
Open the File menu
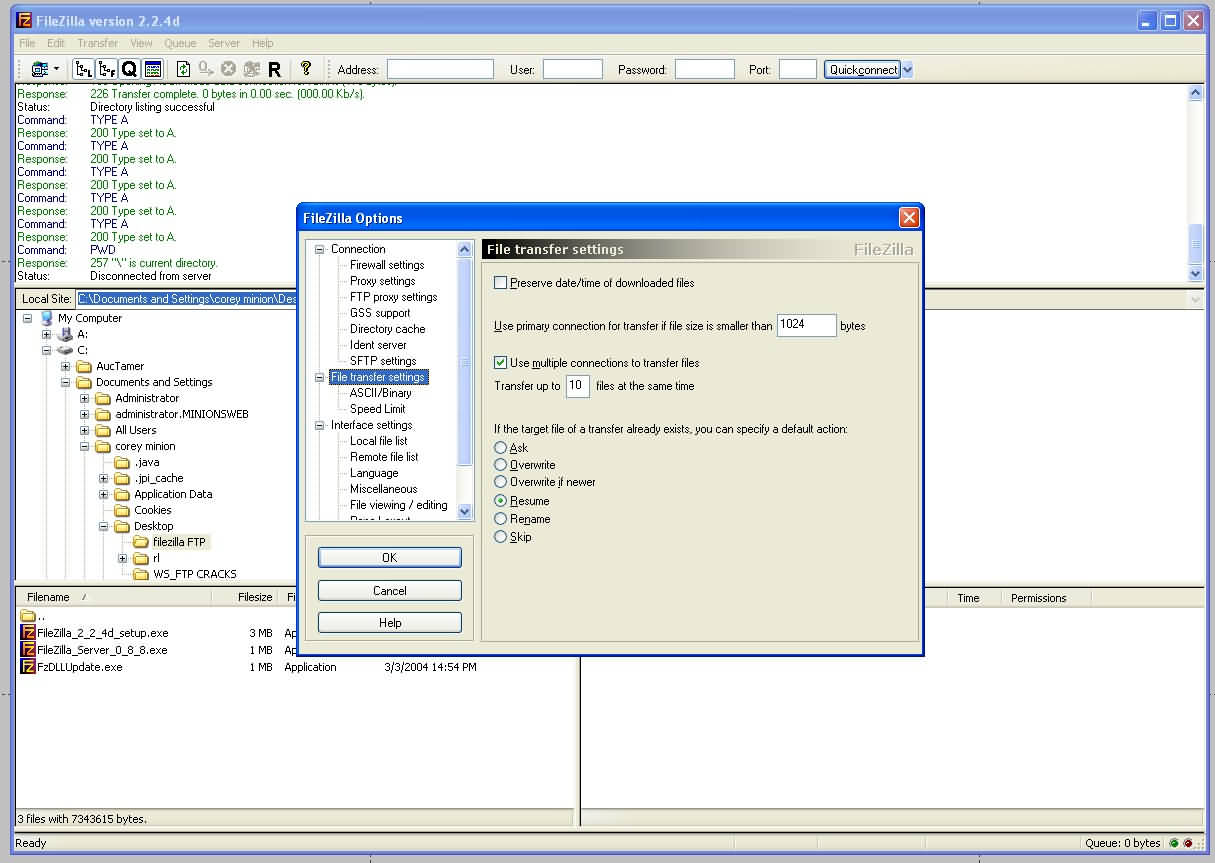pyautogui.click(x=27, y=43)
